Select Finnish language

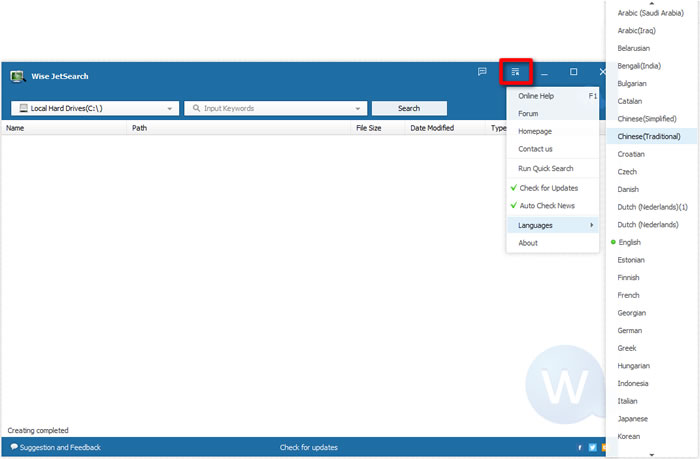point(652,277)
